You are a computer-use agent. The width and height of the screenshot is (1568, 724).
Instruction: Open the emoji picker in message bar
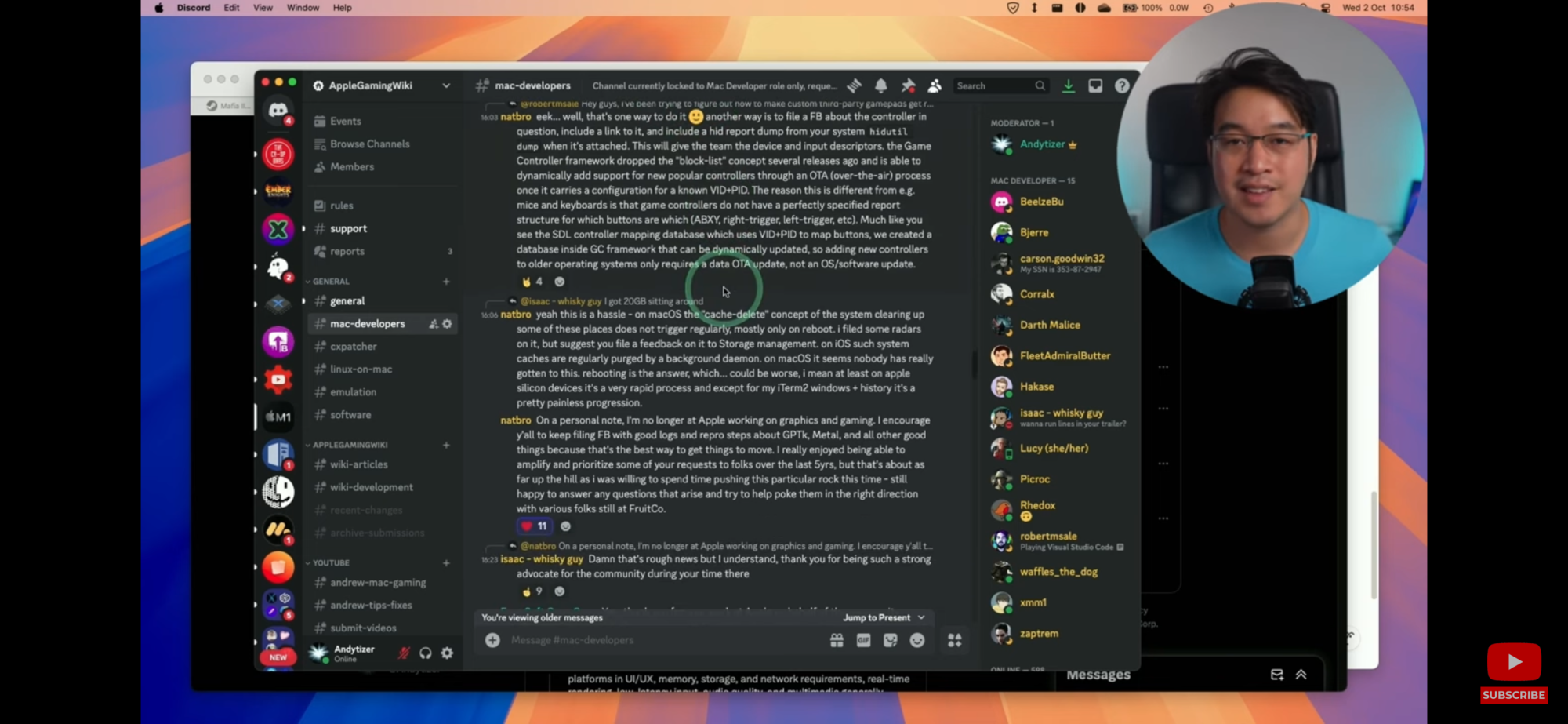click(x=916, y=640)
